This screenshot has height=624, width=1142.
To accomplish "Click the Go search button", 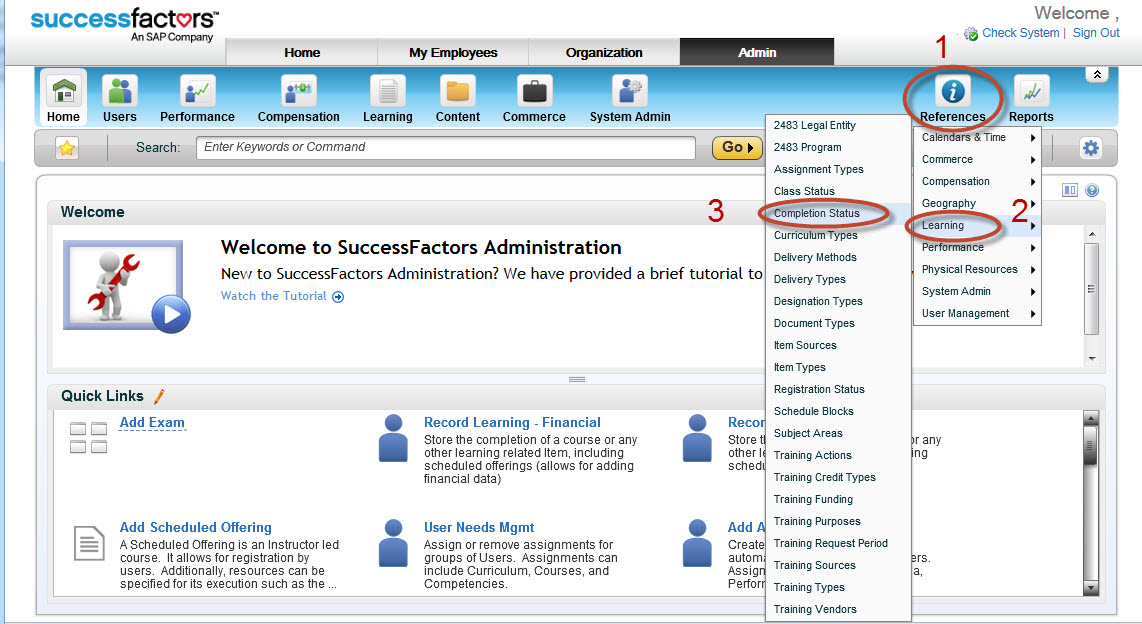I will coord(737,148).
